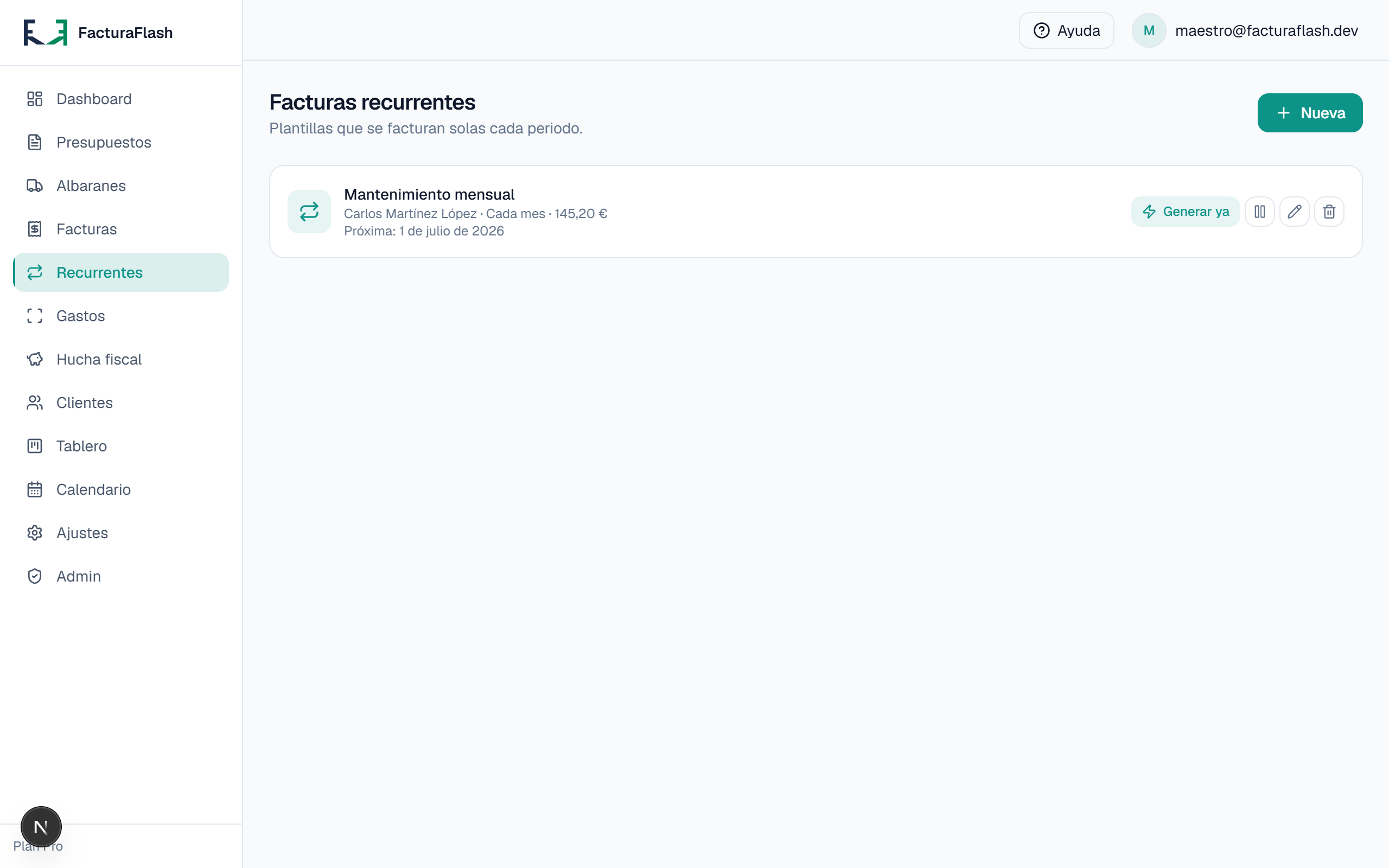Open Facturas via its receipt icon
Image resolution: width=1389 pixels, height=868 pixels.
click(x=34, y=229)
